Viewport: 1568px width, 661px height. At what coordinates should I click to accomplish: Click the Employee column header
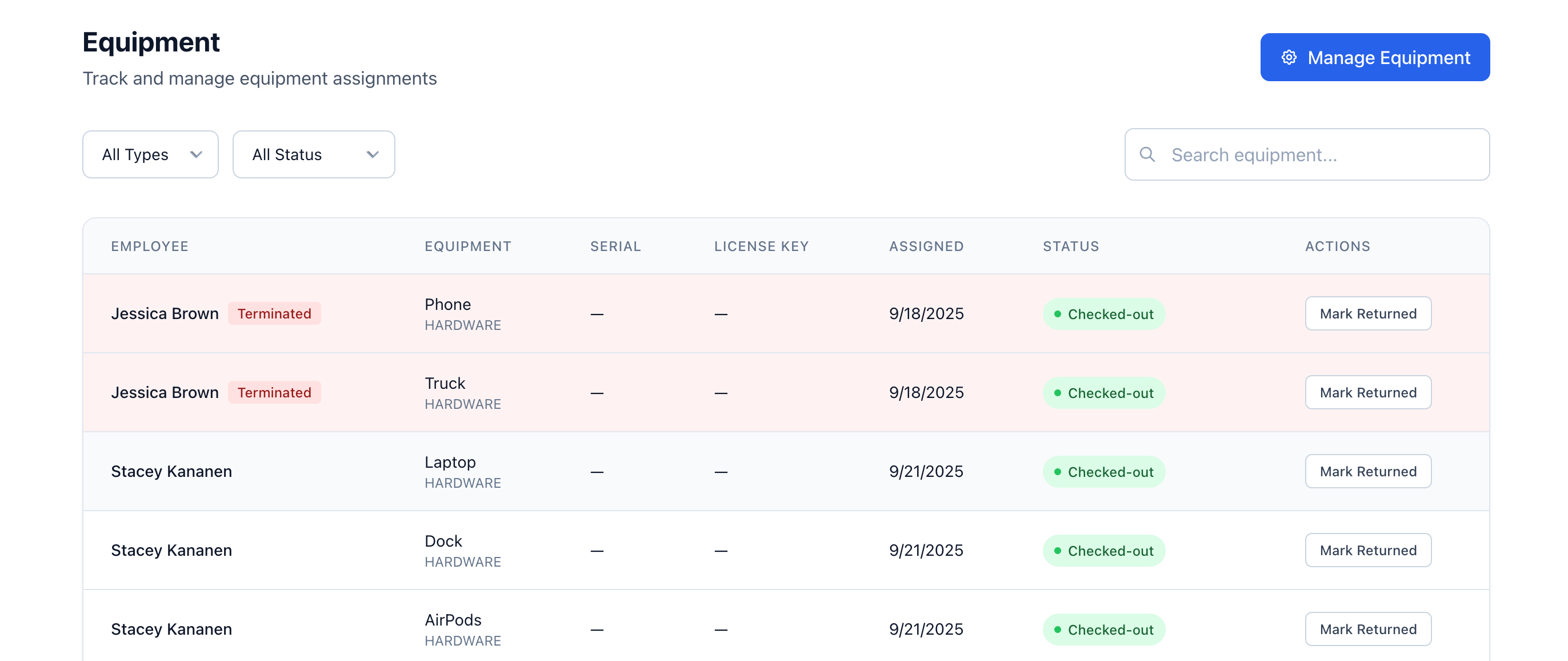(x=149, y=246)
